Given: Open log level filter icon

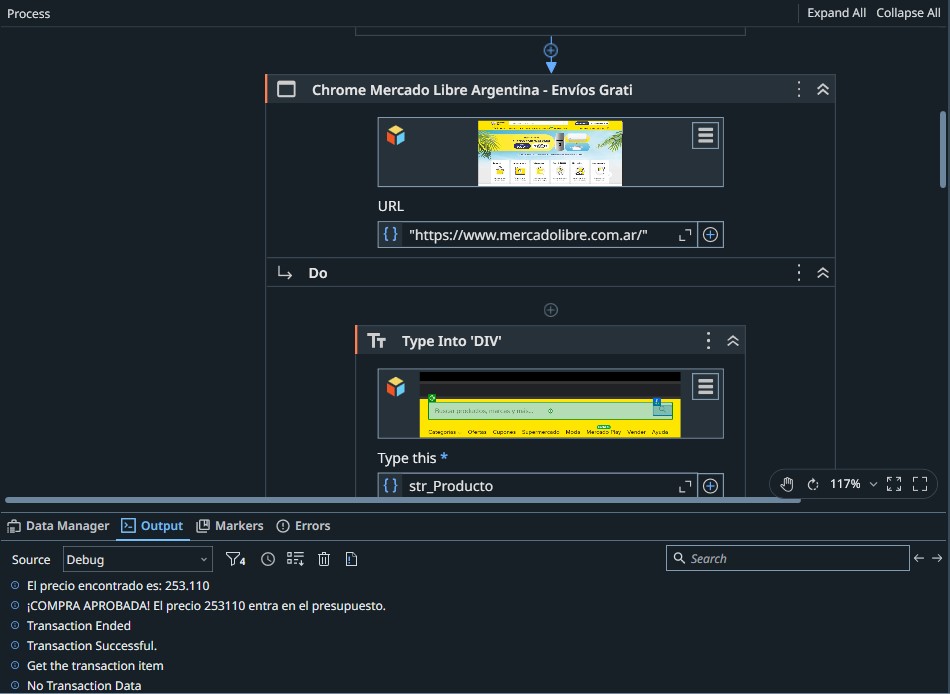Looking at the screenshot, I should pyautogui.click(x=235, y=559).
